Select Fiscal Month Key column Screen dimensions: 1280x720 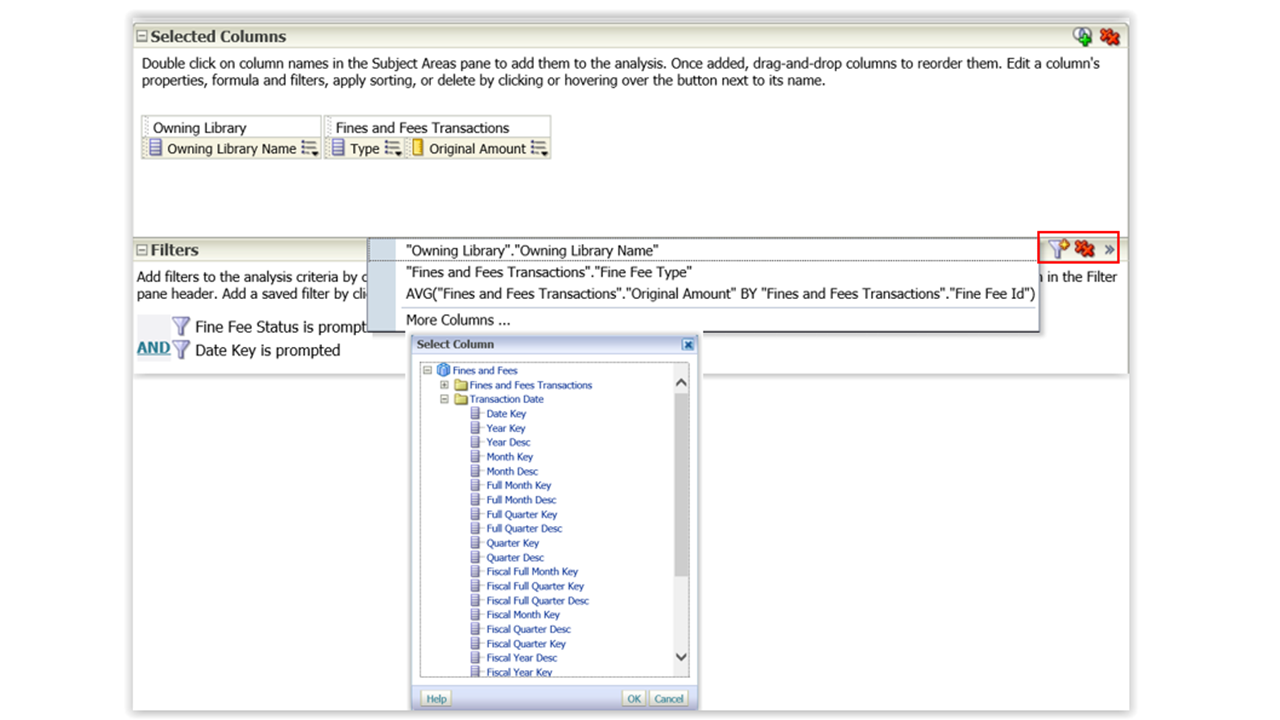point(523,615)
